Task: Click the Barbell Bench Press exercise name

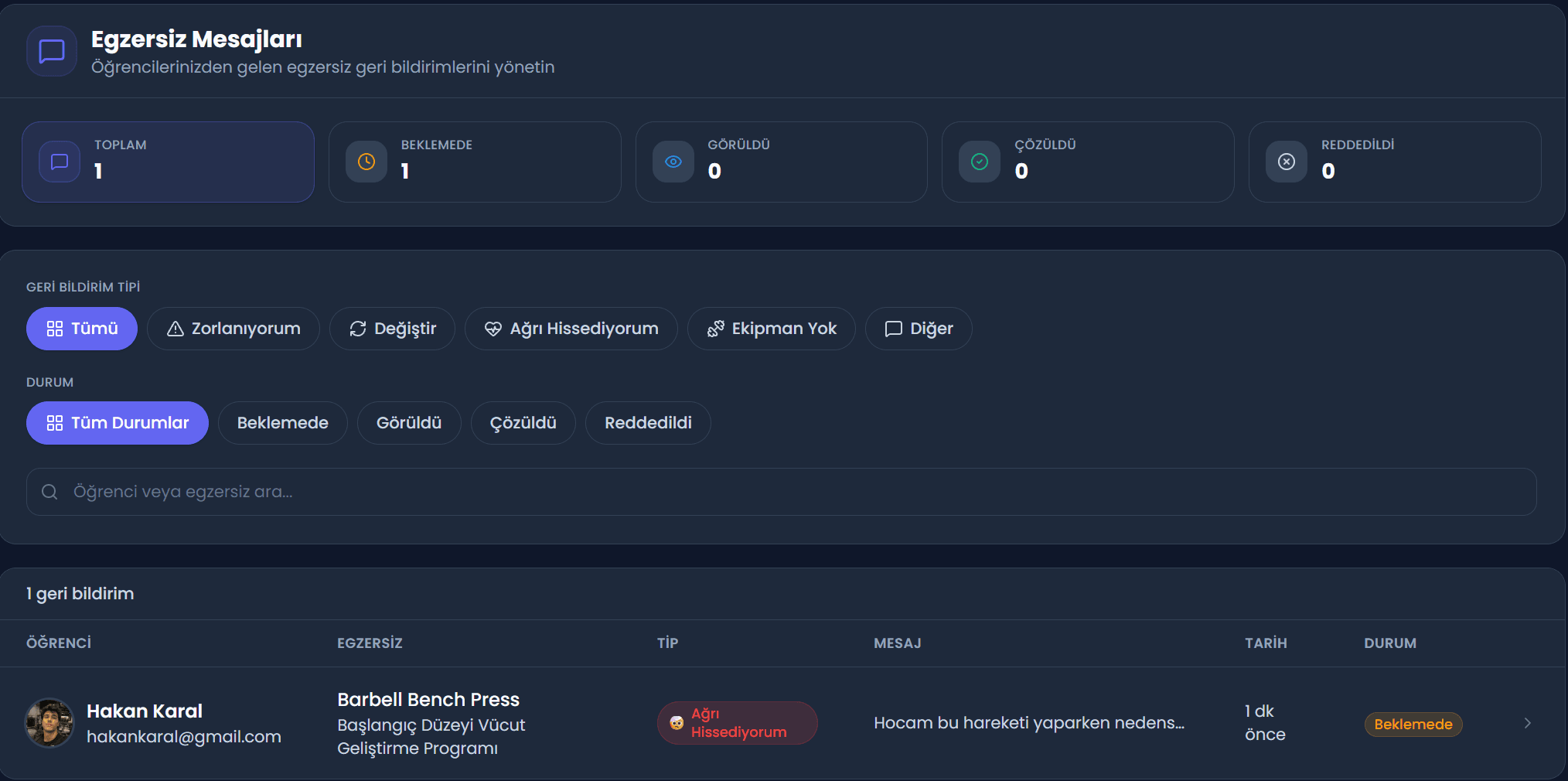Action: pos(428,700)
